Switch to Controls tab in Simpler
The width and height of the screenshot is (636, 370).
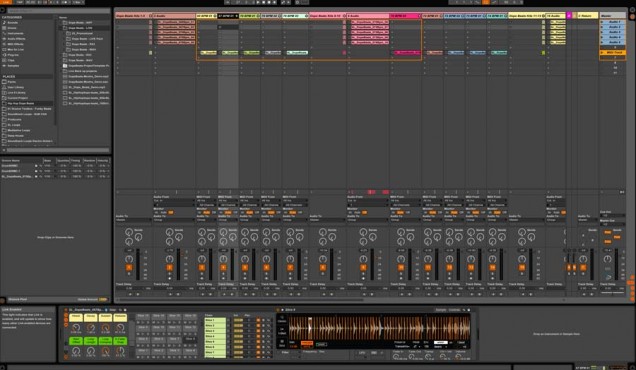click(x=454, y=310)
